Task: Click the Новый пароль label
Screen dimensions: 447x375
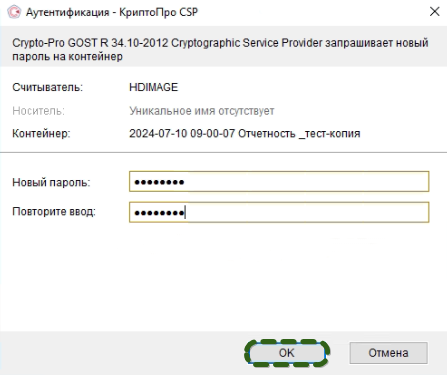Action: coord(51,182)
